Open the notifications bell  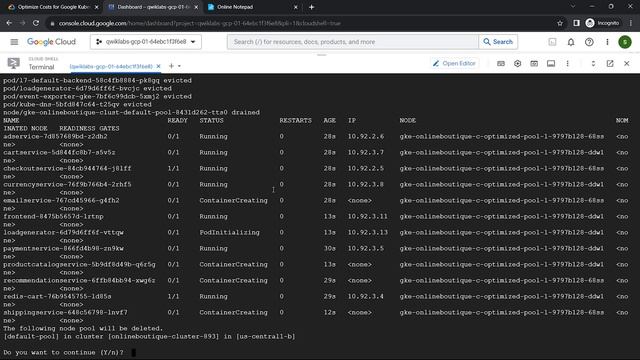click(x=571, y=42)
